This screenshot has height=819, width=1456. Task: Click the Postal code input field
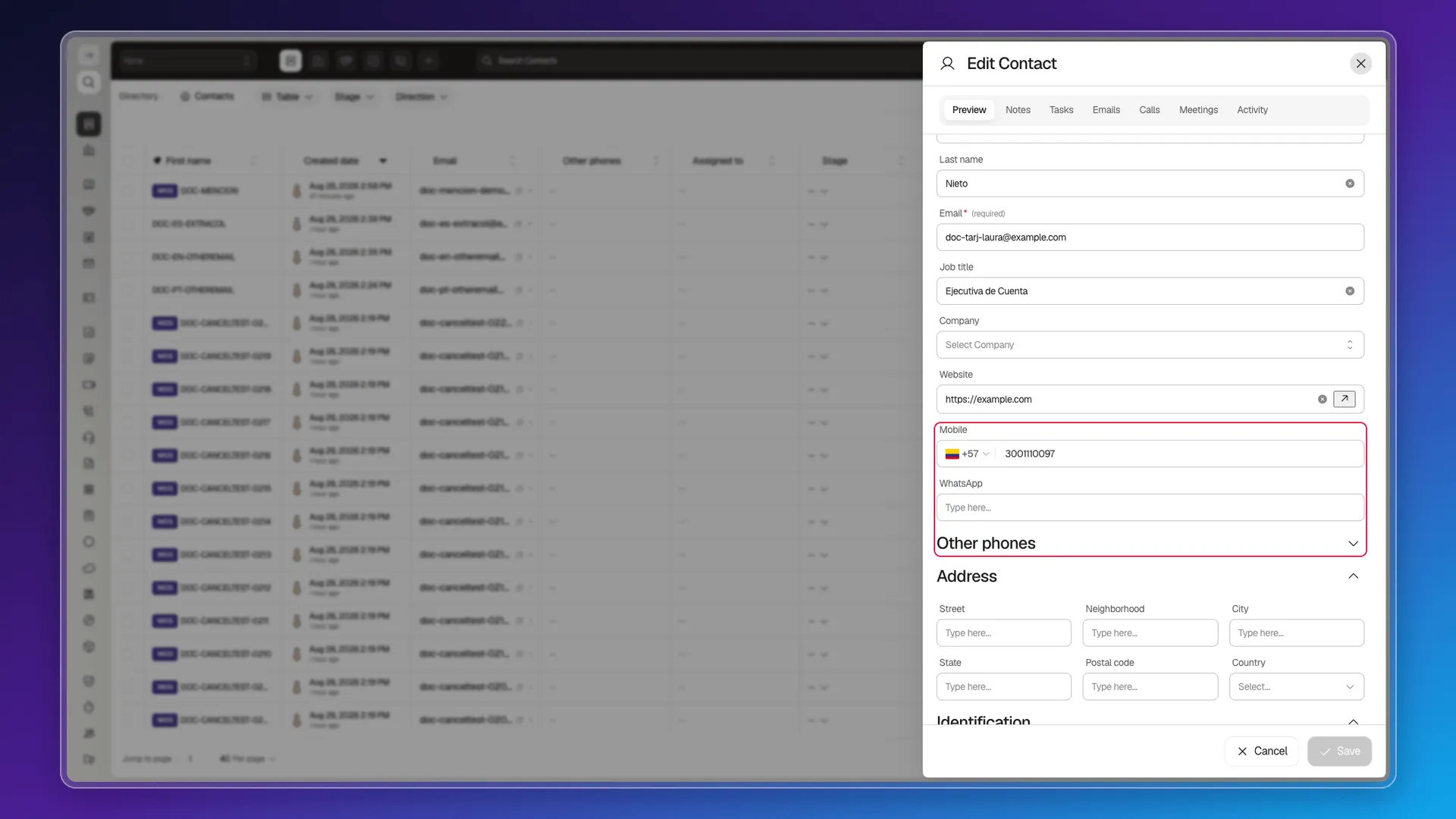click(x=1150, y=687)
